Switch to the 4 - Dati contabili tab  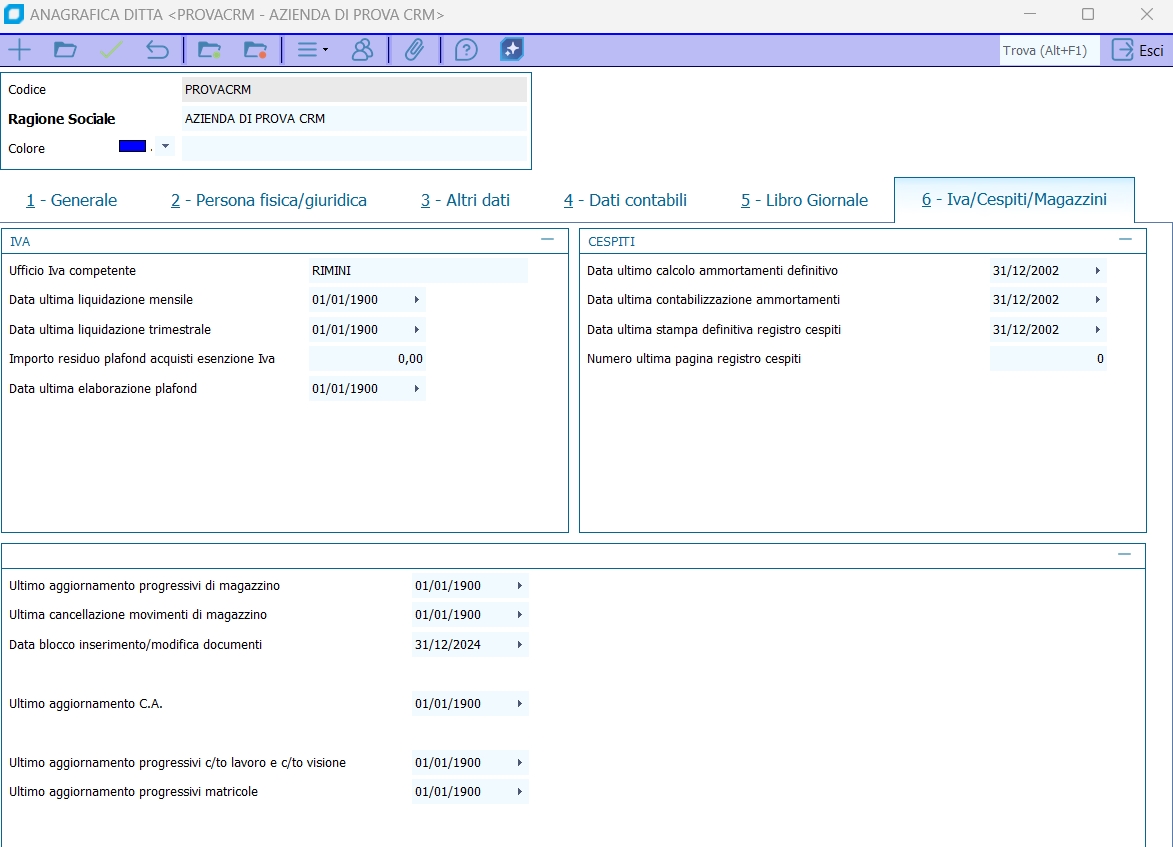(x=625, y=200)
